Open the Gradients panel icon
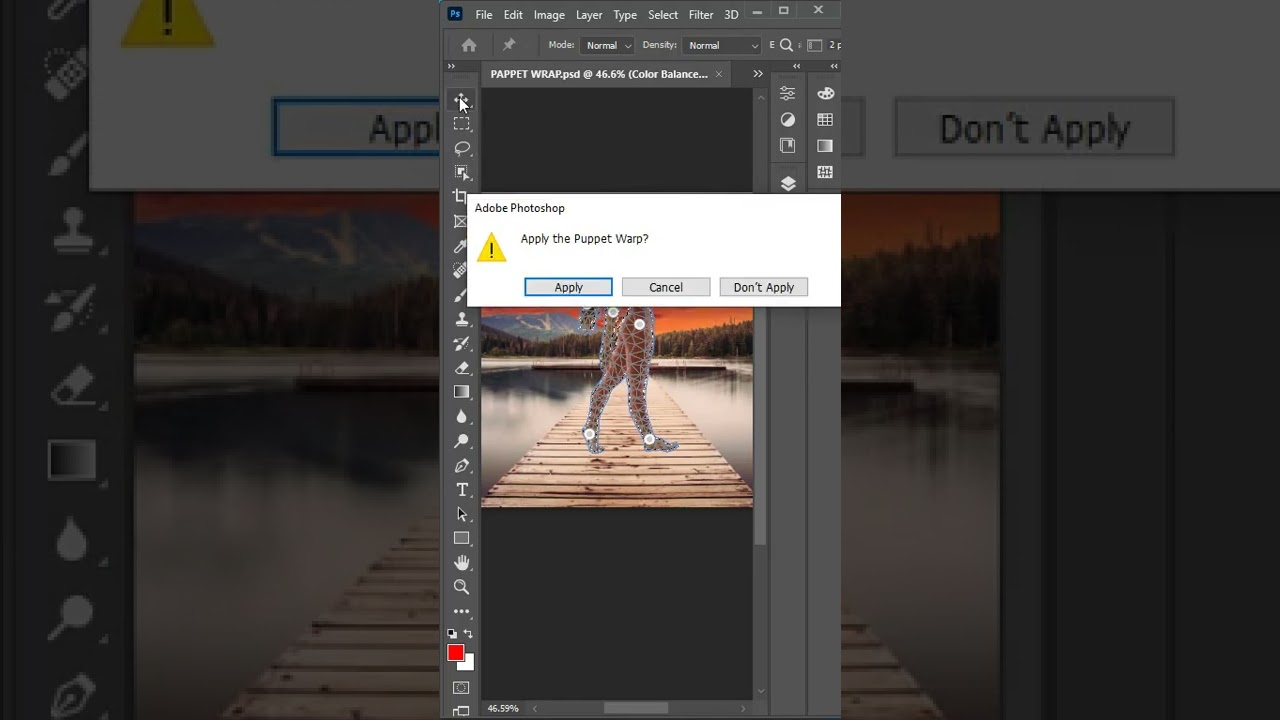The image size is (1280, 720). (825, 146)
